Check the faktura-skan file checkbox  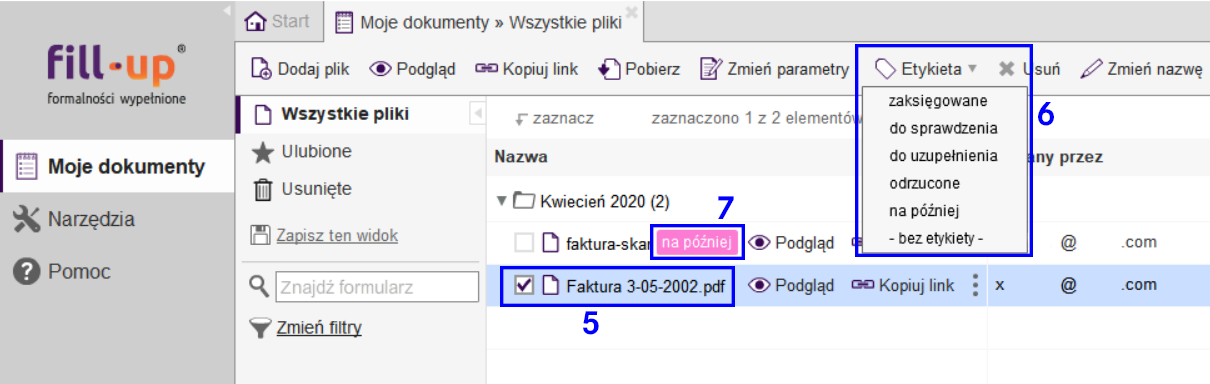point(524,242)
